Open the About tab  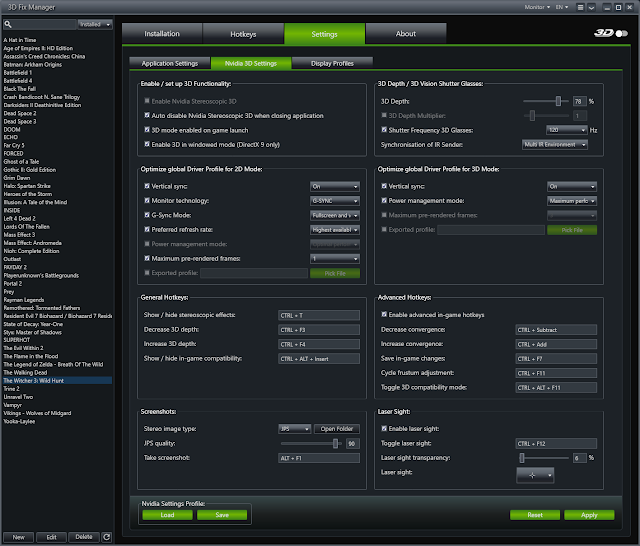(406, 34)
